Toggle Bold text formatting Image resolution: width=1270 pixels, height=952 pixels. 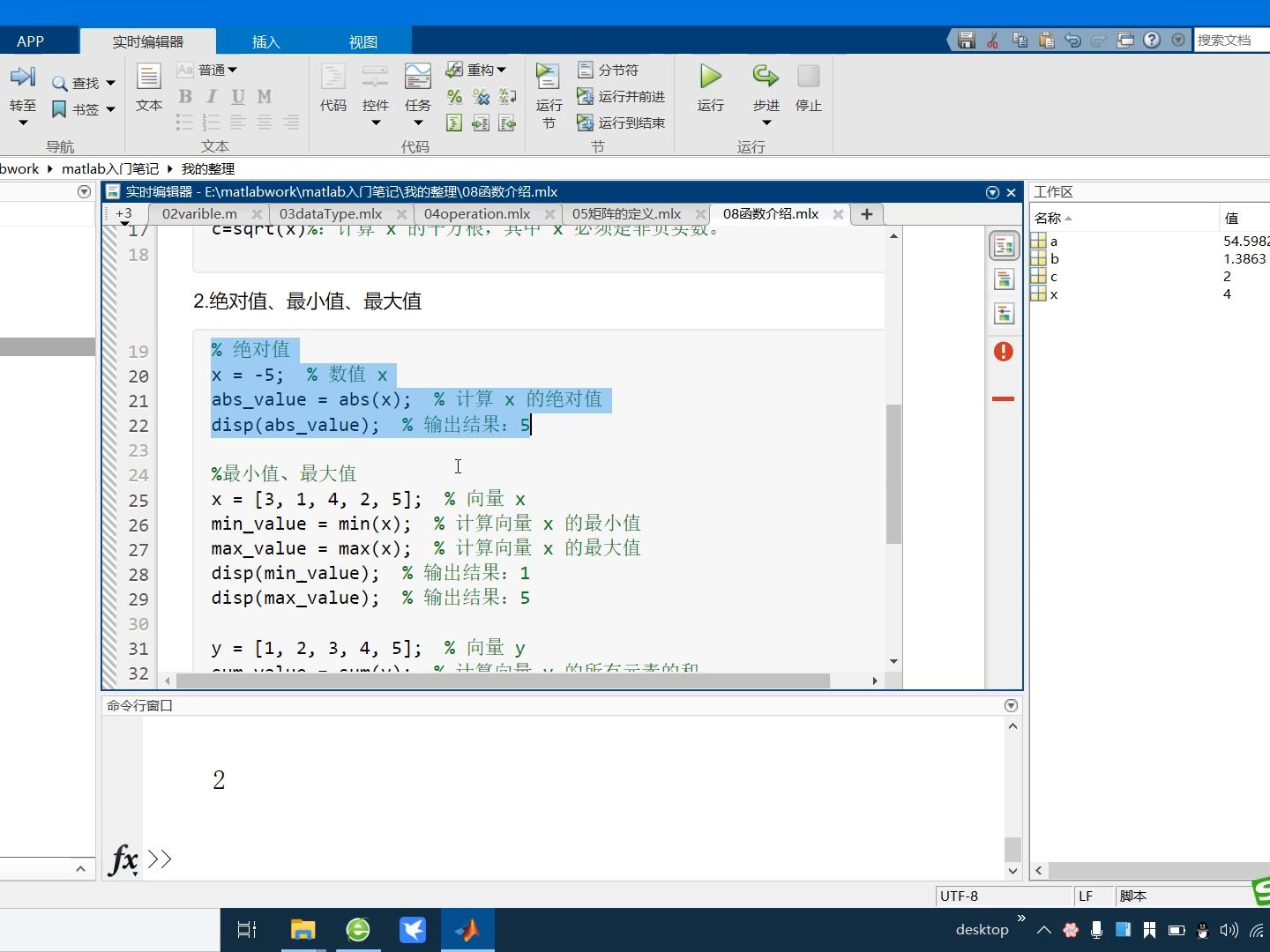185,97
